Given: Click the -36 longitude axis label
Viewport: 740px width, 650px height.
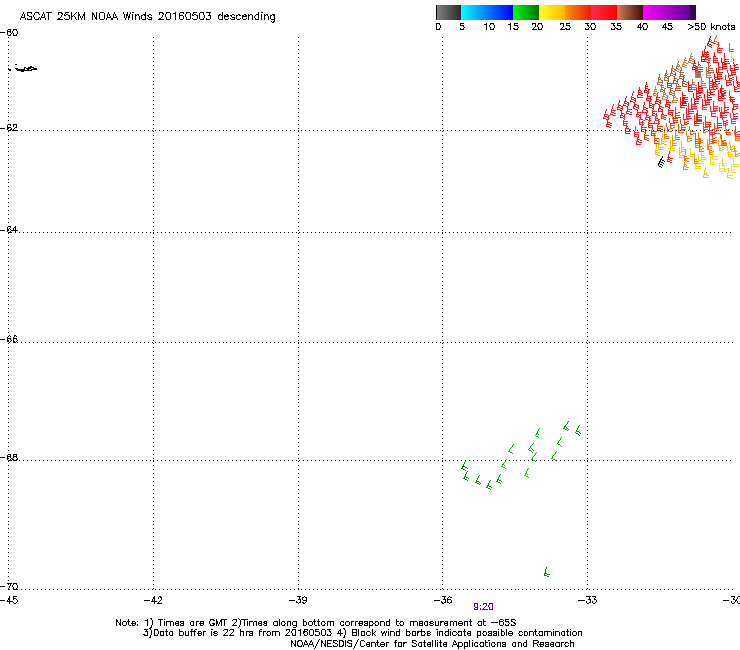Looking at the screenshot, I should pyautogui.click(x=443, y=600).
